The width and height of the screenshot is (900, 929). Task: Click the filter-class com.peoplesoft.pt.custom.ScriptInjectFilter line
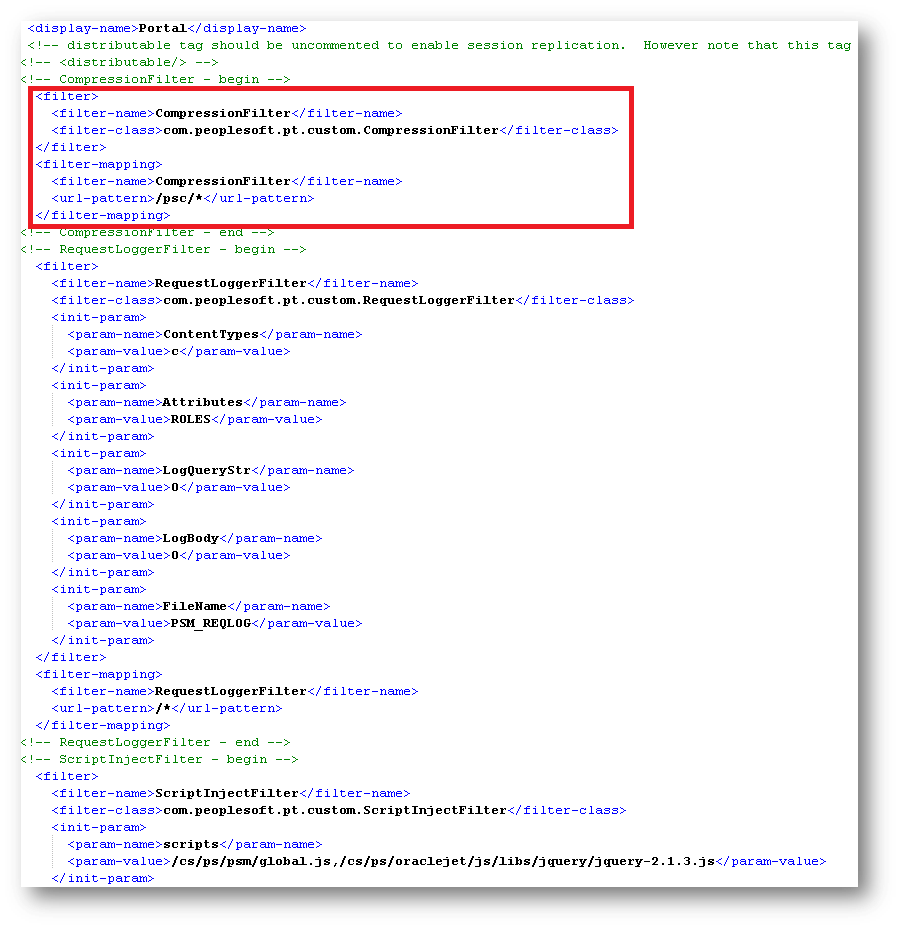click(x=338, y=811)
